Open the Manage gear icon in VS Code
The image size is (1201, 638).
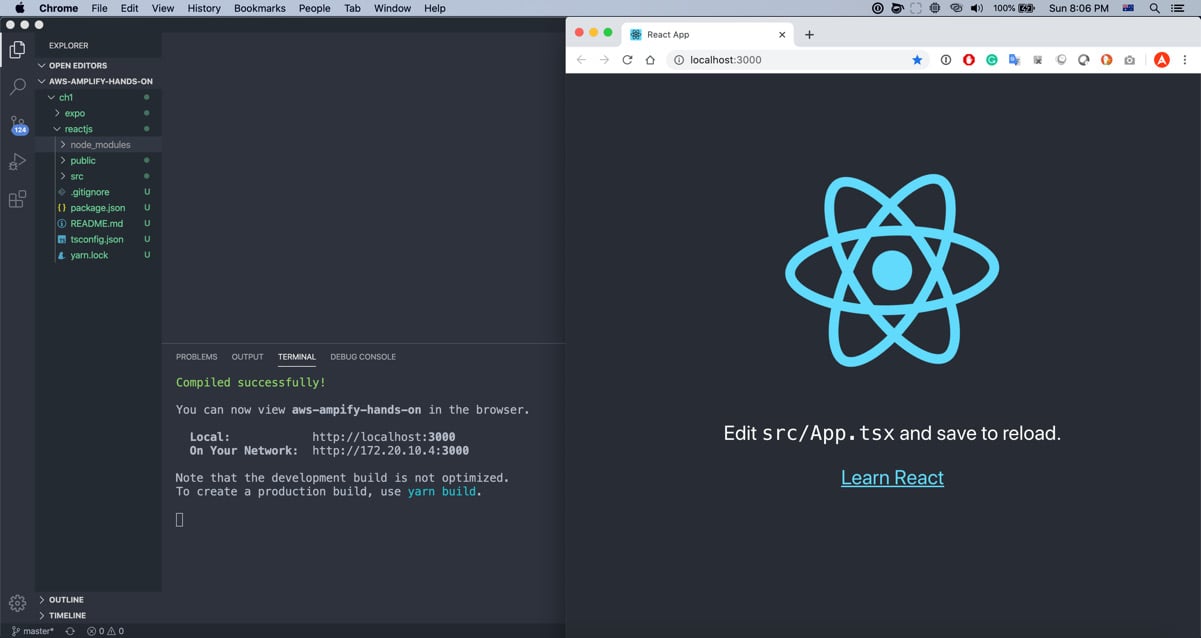pos(17,603)
